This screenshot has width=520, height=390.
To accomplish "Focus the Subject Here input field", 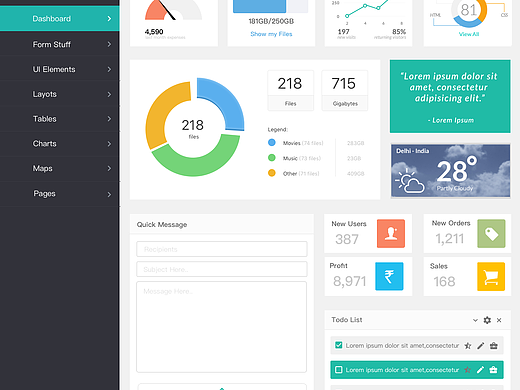I will tap(222, 269).
